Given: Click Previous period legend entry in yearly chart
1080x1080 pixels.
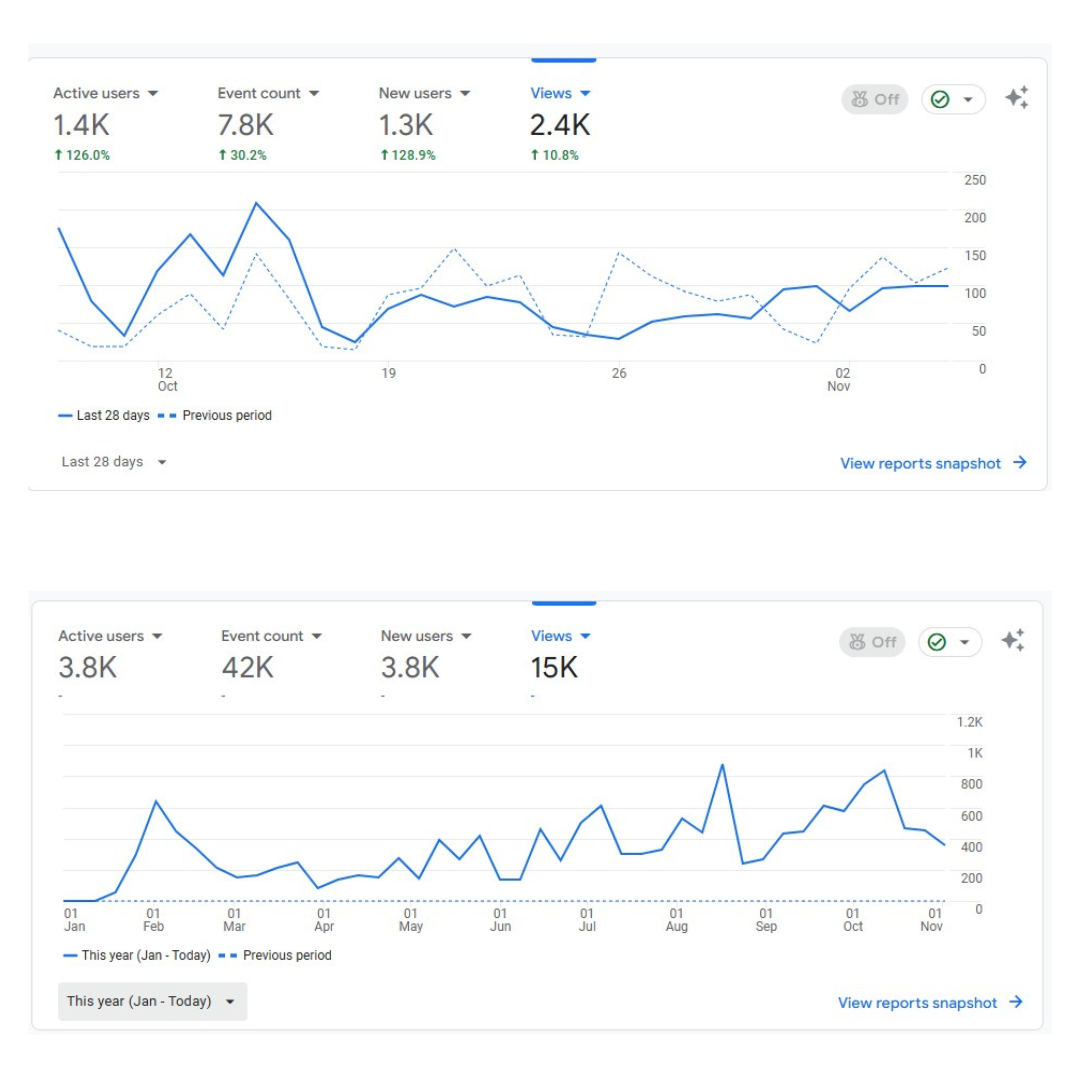Looking at the screenshot, I should [286, 955].
